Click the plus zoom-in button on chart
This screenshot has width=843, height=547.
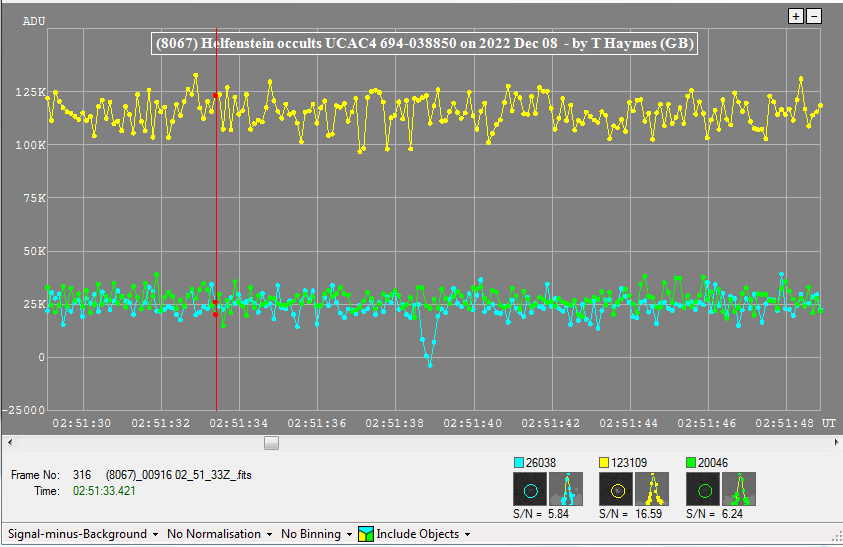(796, 16)
